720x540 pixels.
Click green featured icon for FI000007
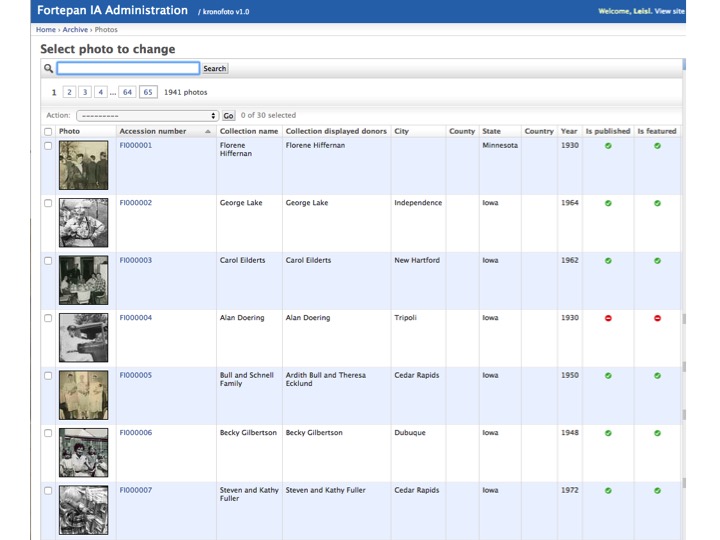click(x=657, y=491)
